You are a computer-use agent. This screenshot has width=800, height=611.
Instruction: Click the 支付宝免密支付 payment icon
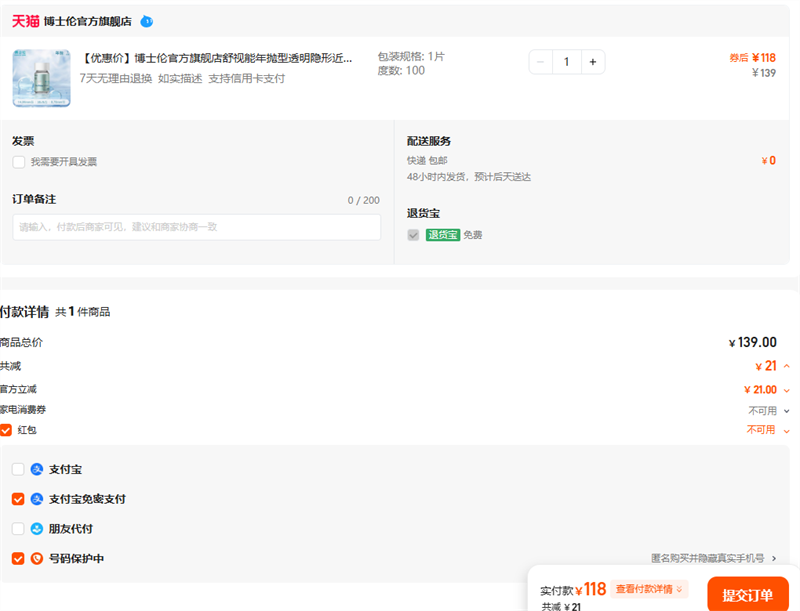pyautogui.click(x=37, y=499)
